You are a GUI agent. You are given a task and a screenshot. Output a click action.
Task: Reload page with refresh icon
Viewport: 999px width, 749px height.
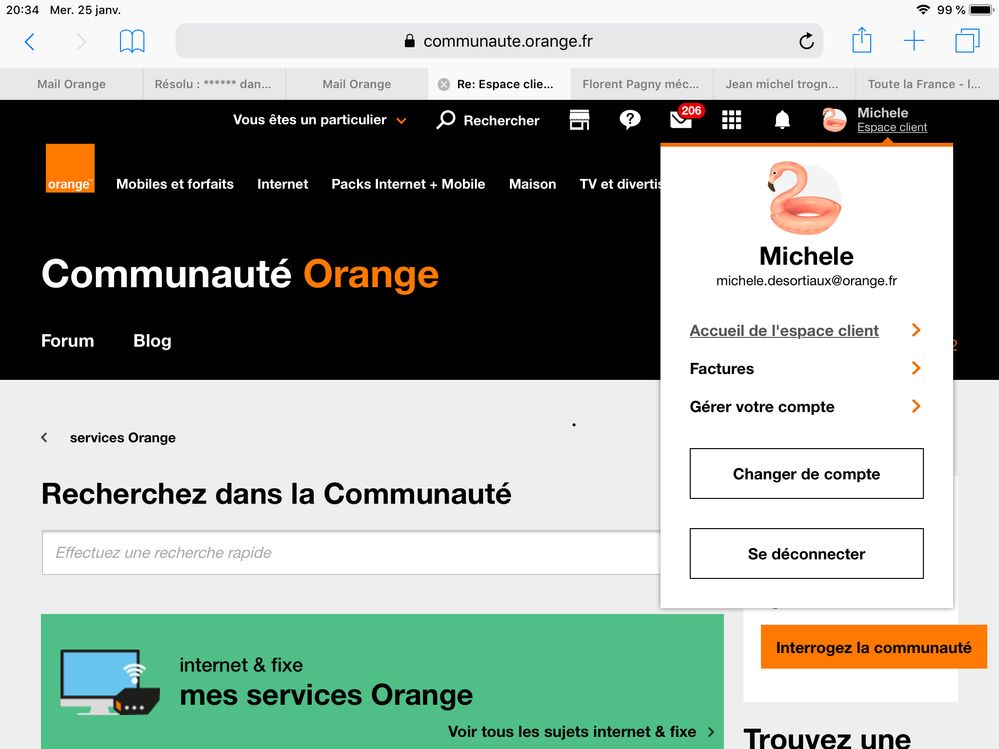(806, 41)
